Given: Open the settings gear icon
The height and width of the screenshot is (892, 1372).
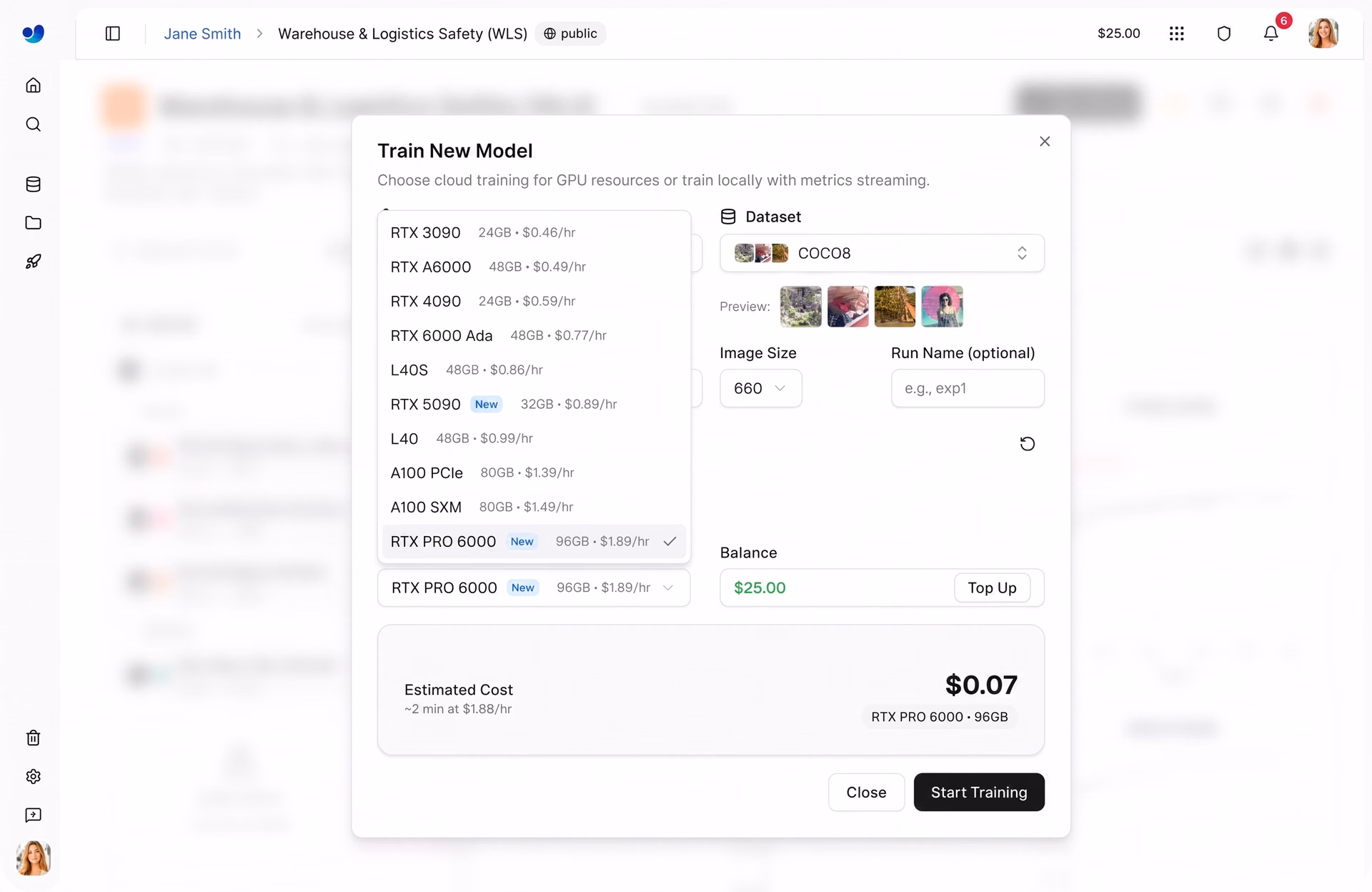Looking at the screenshot, I should click(x=33, y=776).
